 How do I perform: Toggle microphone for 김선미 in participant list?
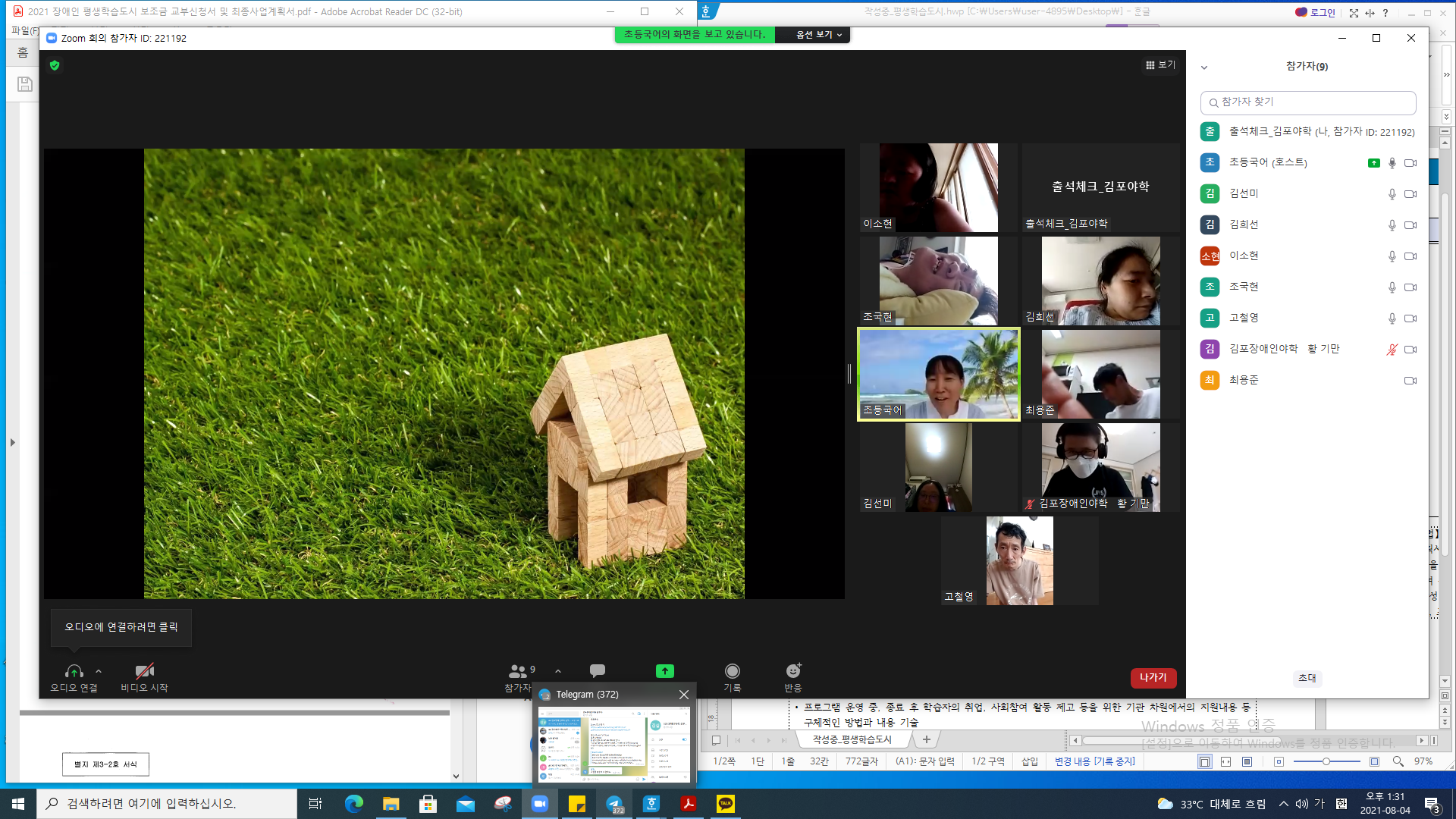pyautogui.click(x=1392, y=194)
